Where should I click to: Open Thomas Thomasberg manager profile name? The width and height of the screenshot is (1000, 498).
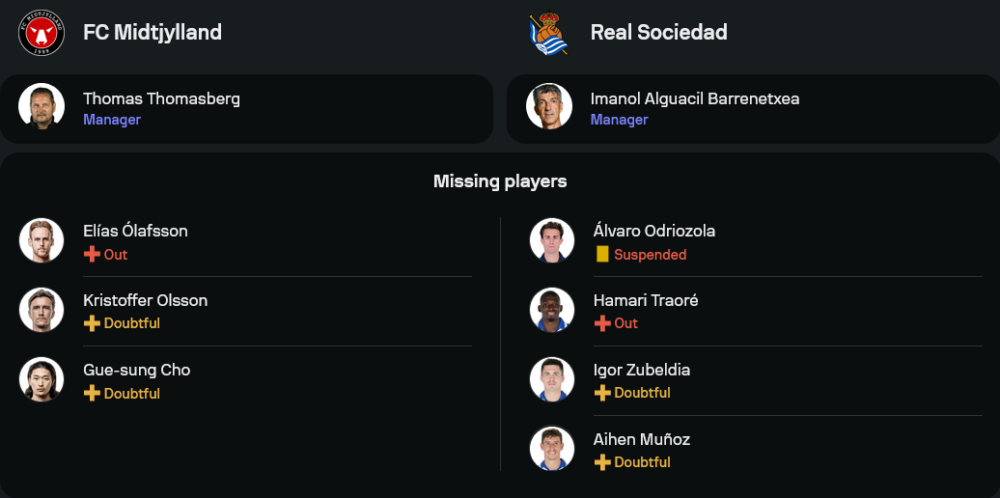coord(161,99)
